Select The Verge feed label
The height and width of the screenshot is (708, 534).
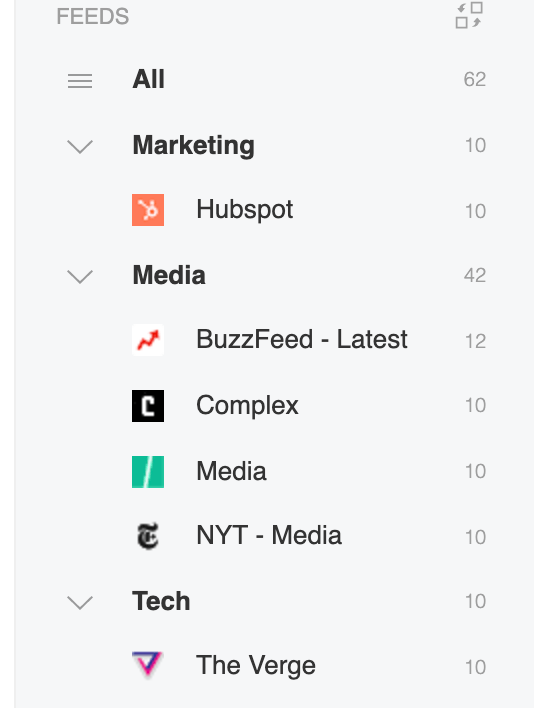click(256, 666)
